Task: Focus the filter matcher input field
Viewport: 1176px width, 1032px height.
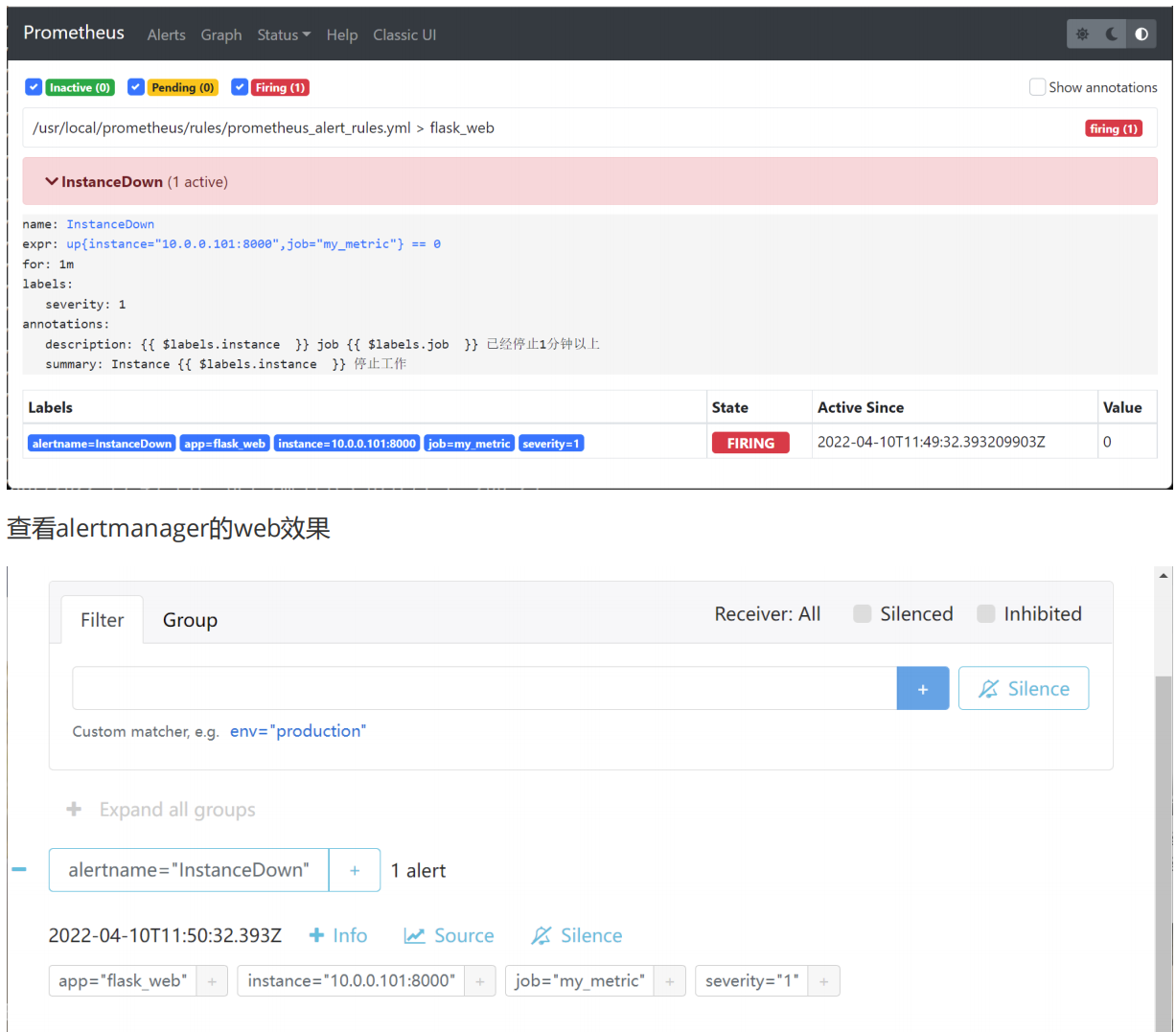Action: [485, 689]
